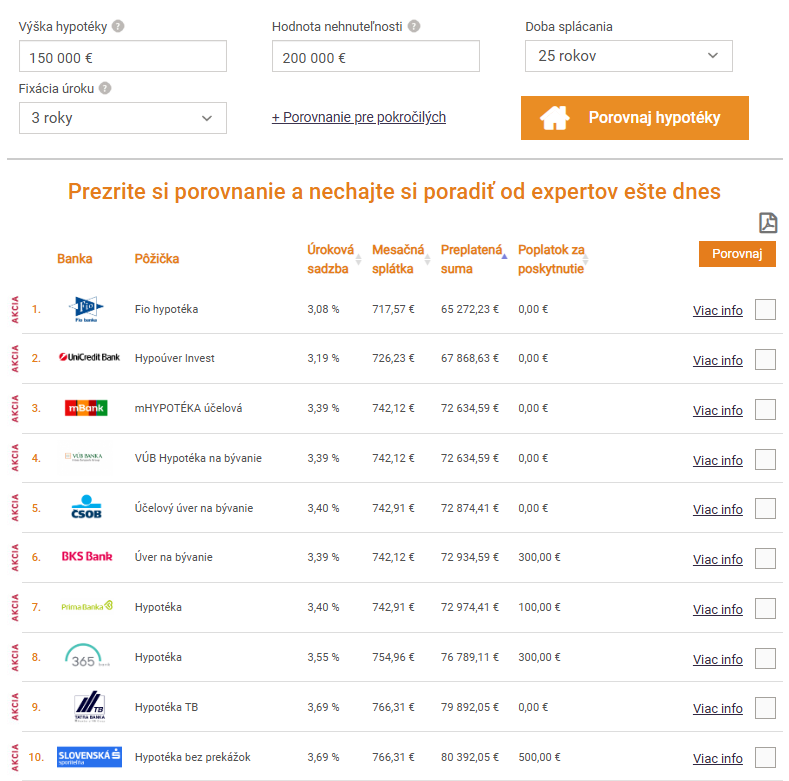Open the Doba splácania dropdown
This screenshot has width=789, height=781.
coord(628,56)
